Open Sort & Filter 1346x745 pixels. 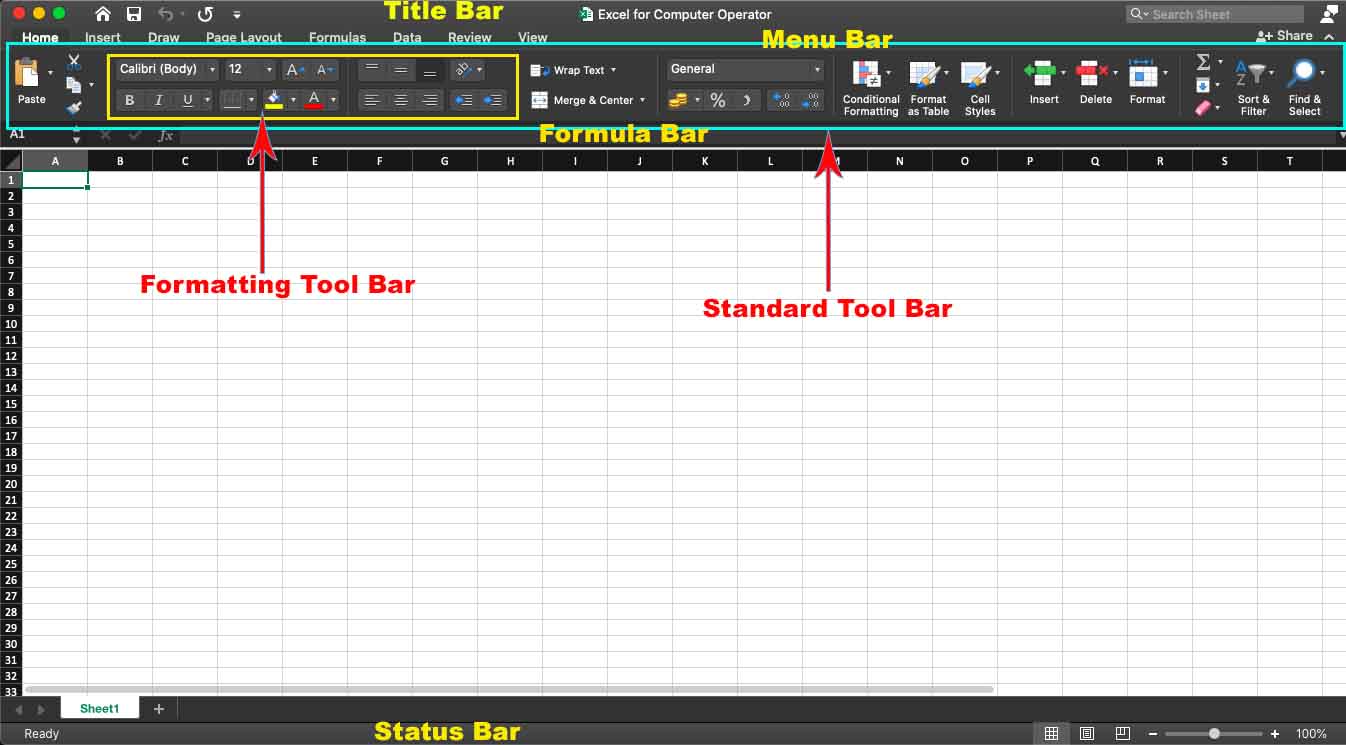(1253, 88)
